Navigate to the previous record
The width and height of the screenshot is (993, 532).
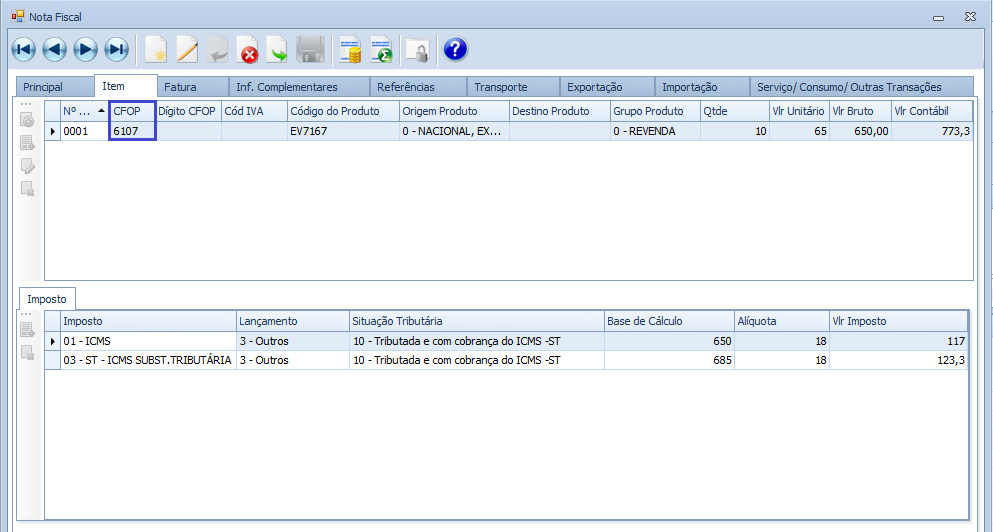(x=54, y=49)
